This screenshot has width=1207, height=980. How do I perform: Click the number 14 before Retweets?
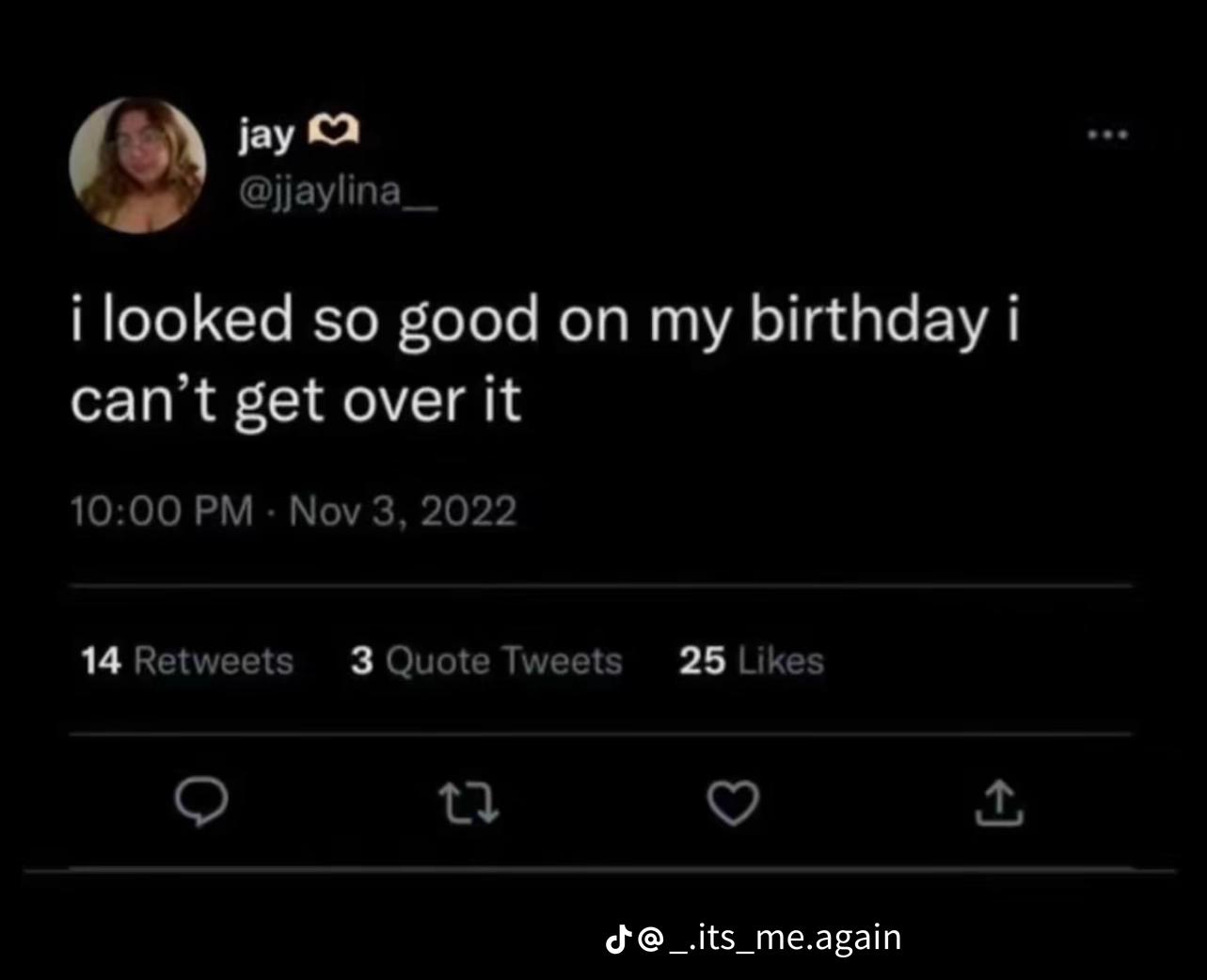pos(101,660)
